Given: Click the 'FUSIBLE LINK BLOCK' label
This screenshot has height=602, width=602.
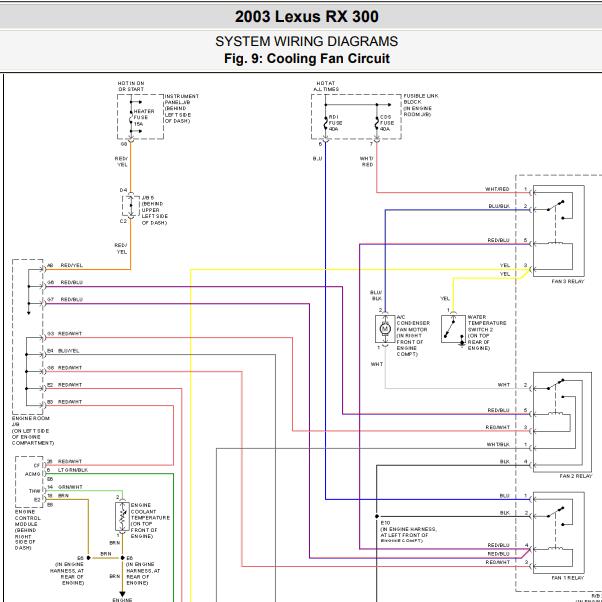Looking at the screenshot, I should pos(421,105).
